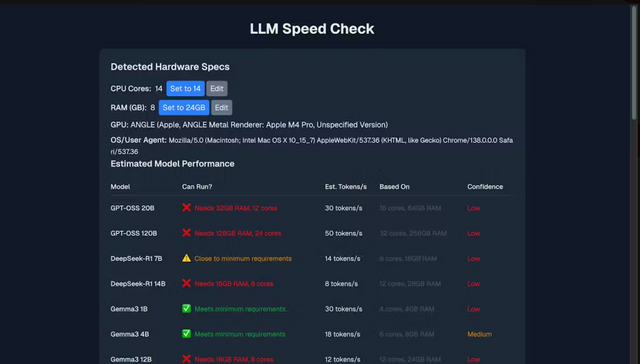
Task: Click the 18 tokens/s value
Action: click(342, 334)
